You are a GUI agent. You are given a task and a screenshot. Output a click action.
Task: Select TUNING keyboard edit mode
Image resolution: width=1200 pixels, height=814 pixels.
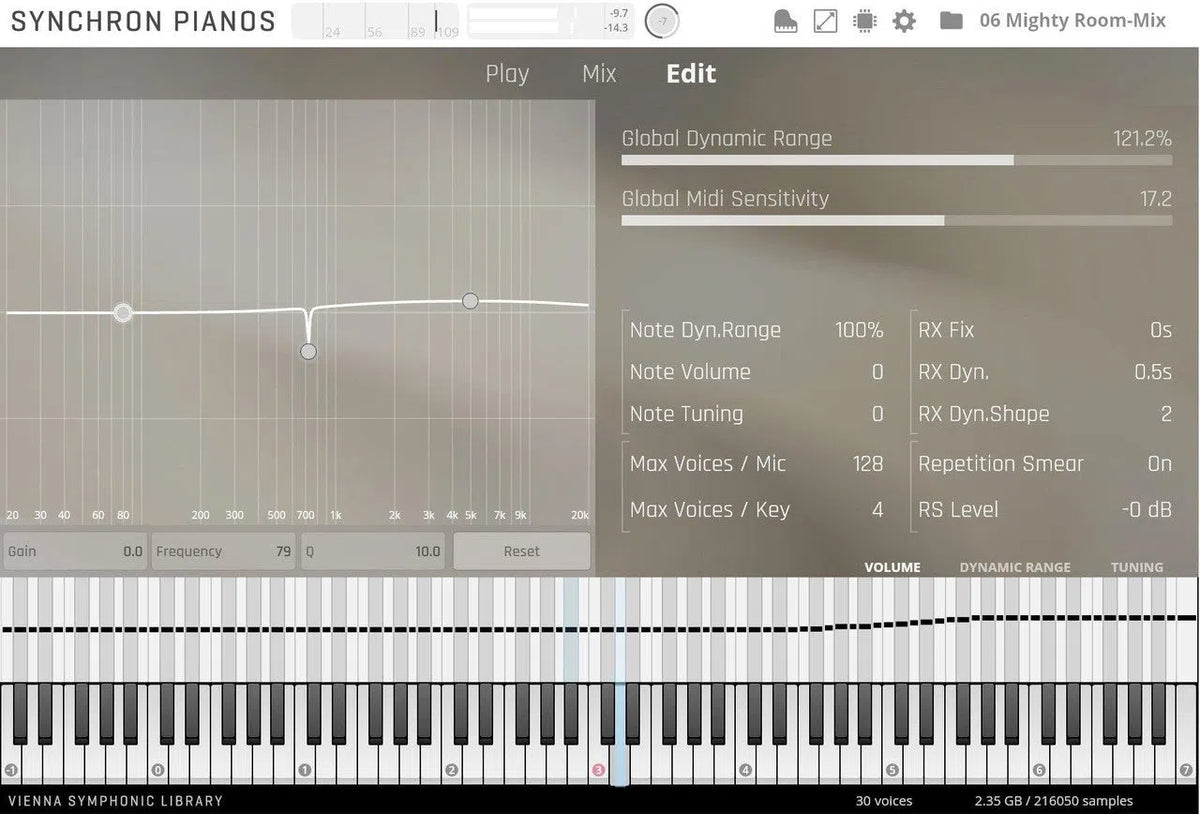coord(1136,567)
